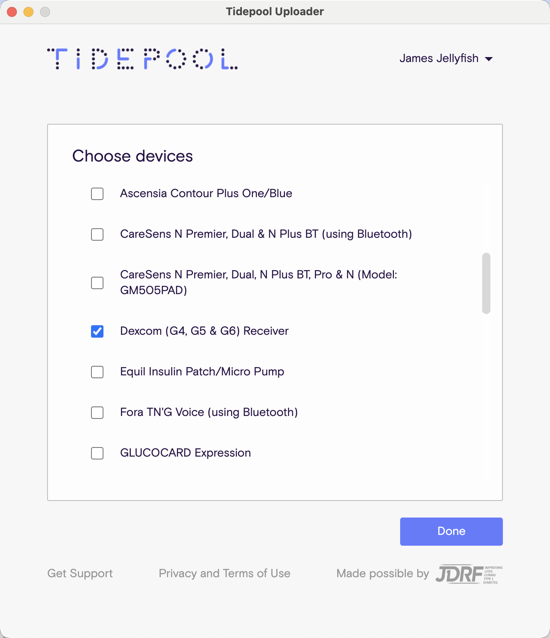Check Ascensia Contour Plus One/Blue

click(97, 194)
